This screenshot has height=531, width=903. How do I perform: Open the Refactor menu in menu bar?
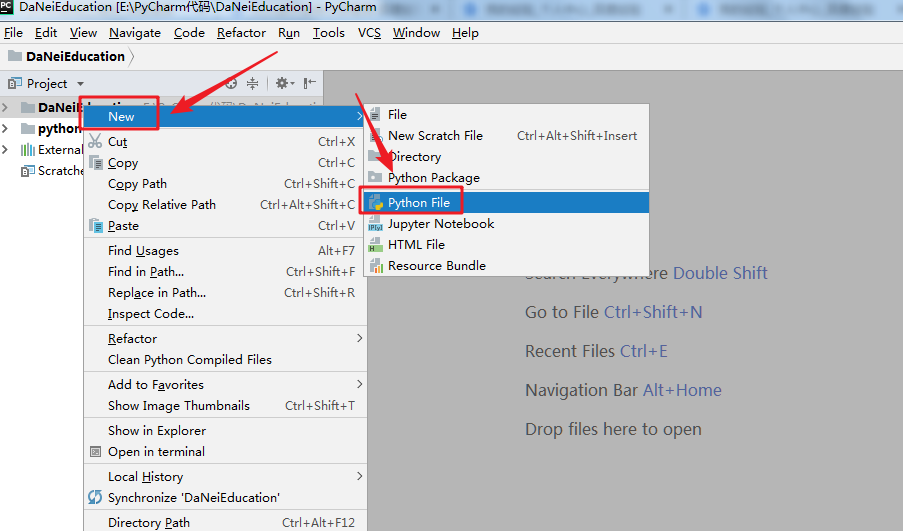pyautogui.click(x=241, y=33)
